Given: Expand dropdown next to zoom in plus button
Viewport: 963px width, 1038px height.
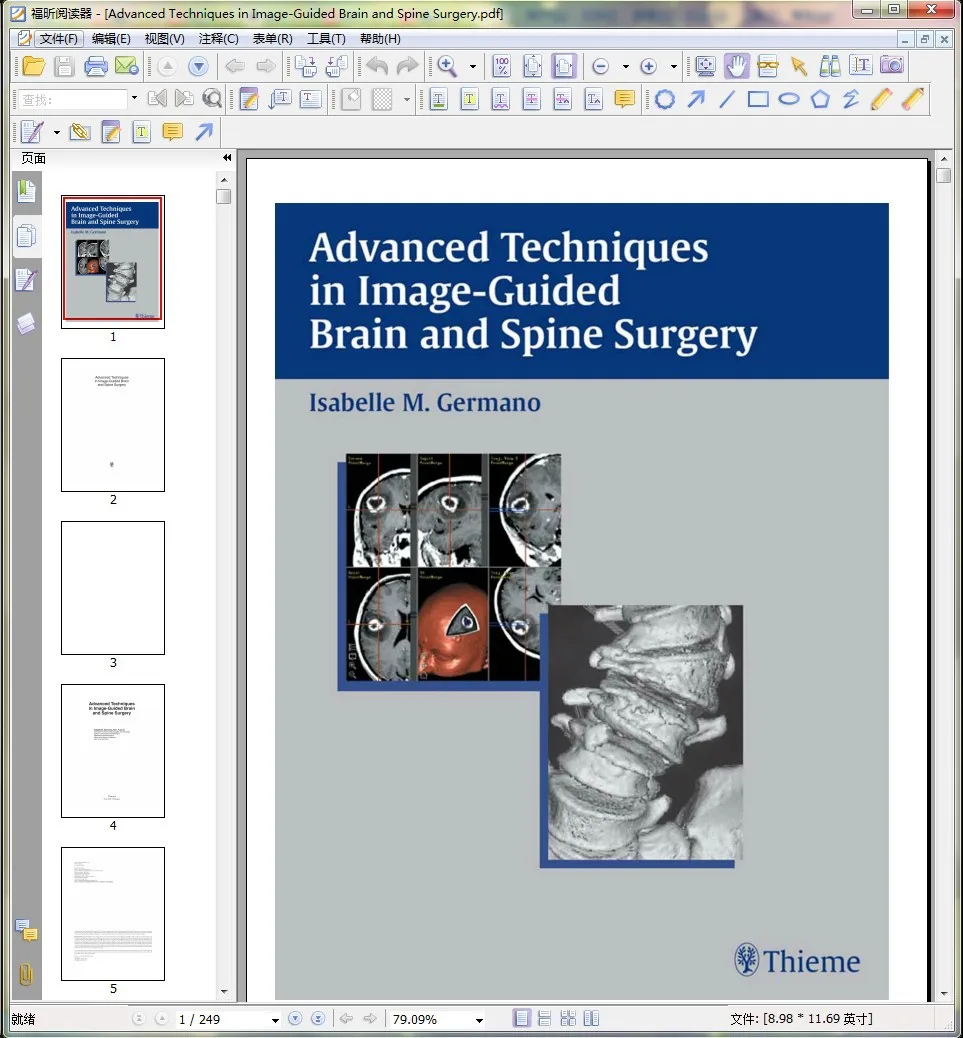Looking at the screenshot, I should point(674,67).
